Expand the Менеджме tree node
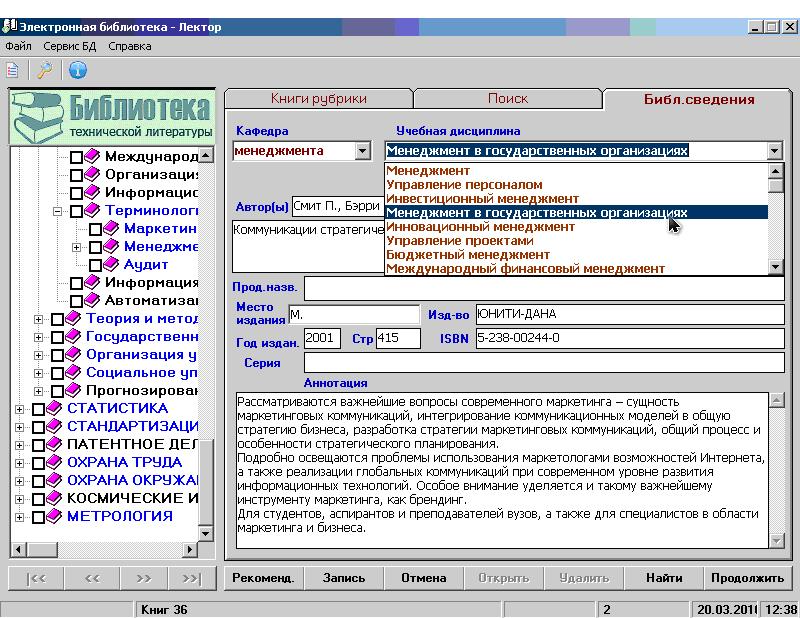The height and width of the screenshot is (618, 800). click(x=77, y=248)
